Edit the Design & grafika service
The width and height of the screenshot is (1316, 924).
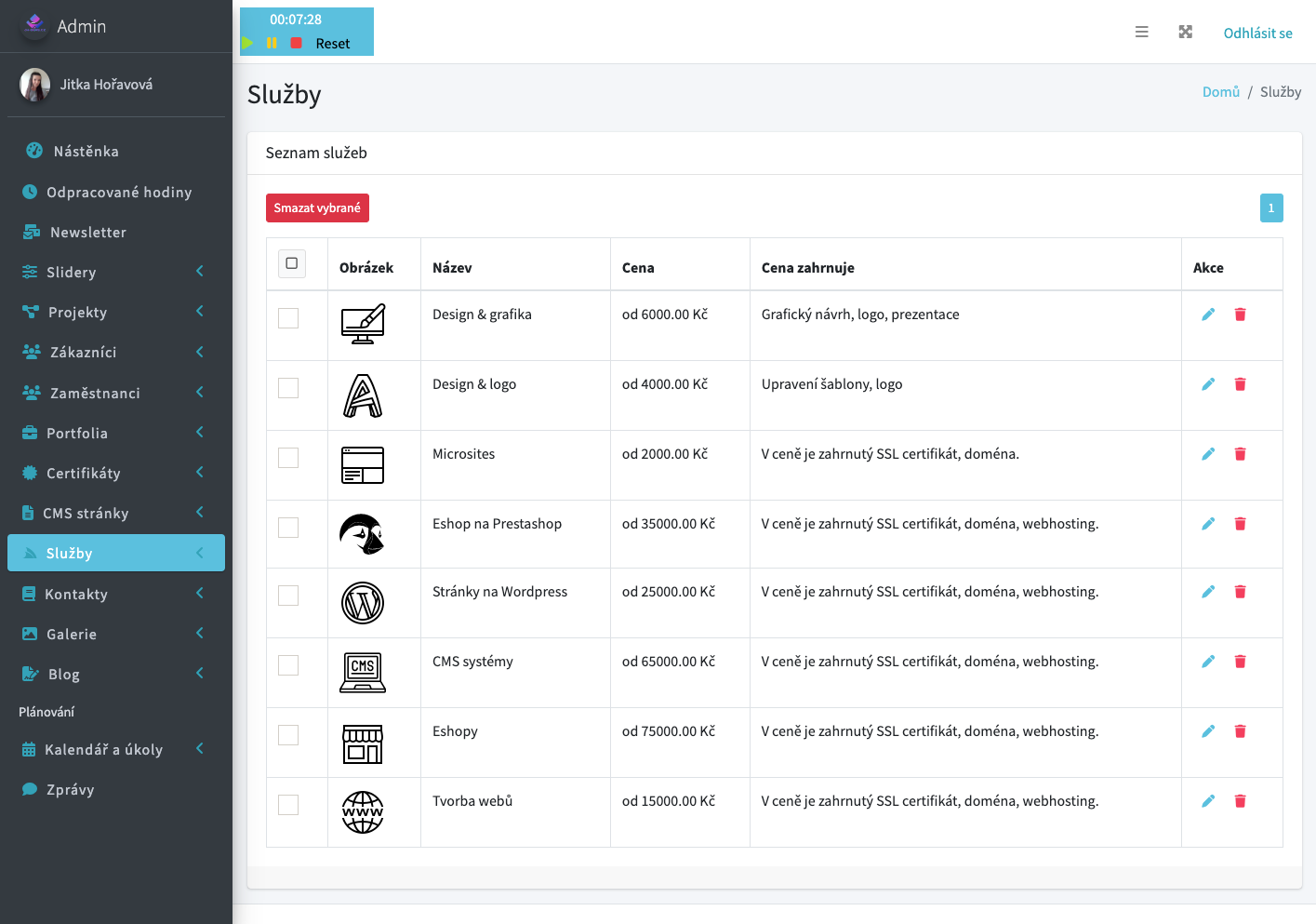point(1208,315)
